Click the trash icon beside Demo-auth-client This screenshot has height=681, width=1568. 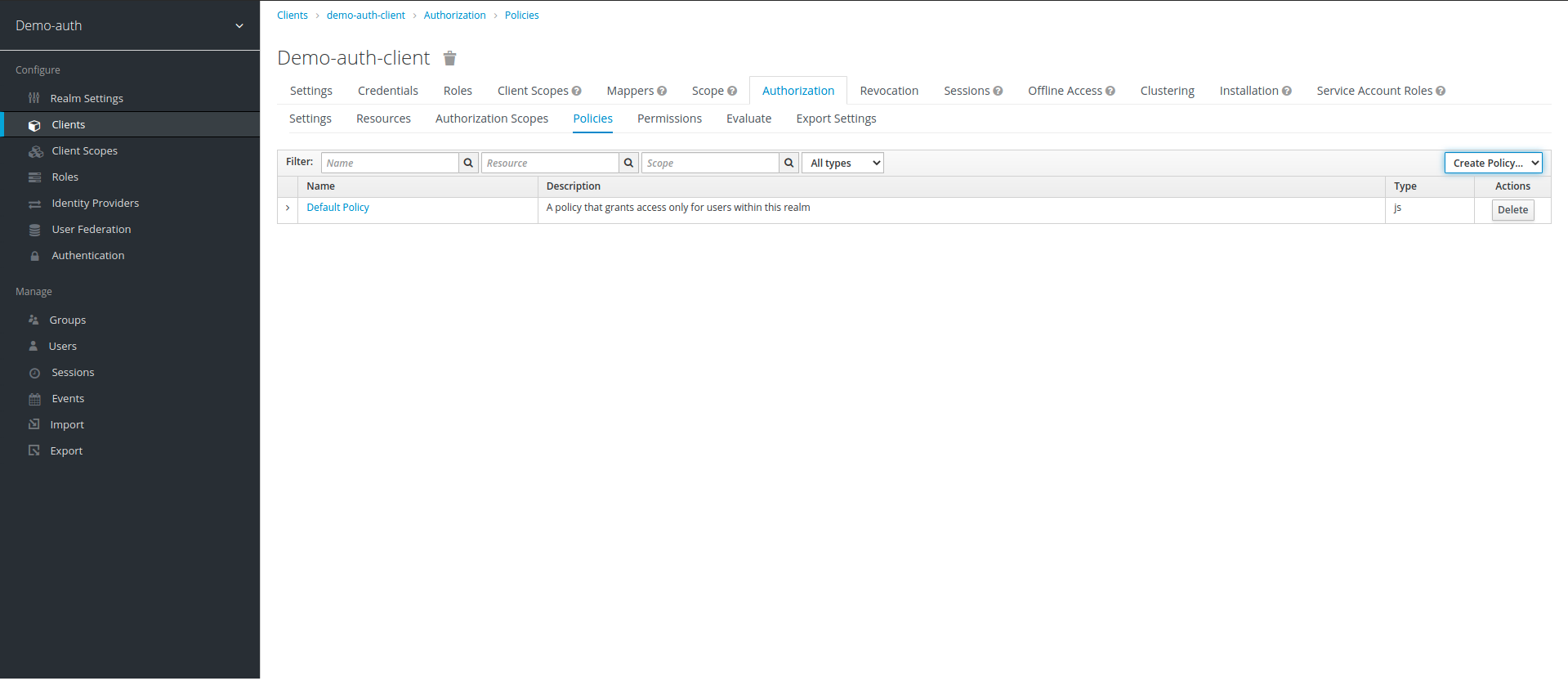[x=449, y=58]
